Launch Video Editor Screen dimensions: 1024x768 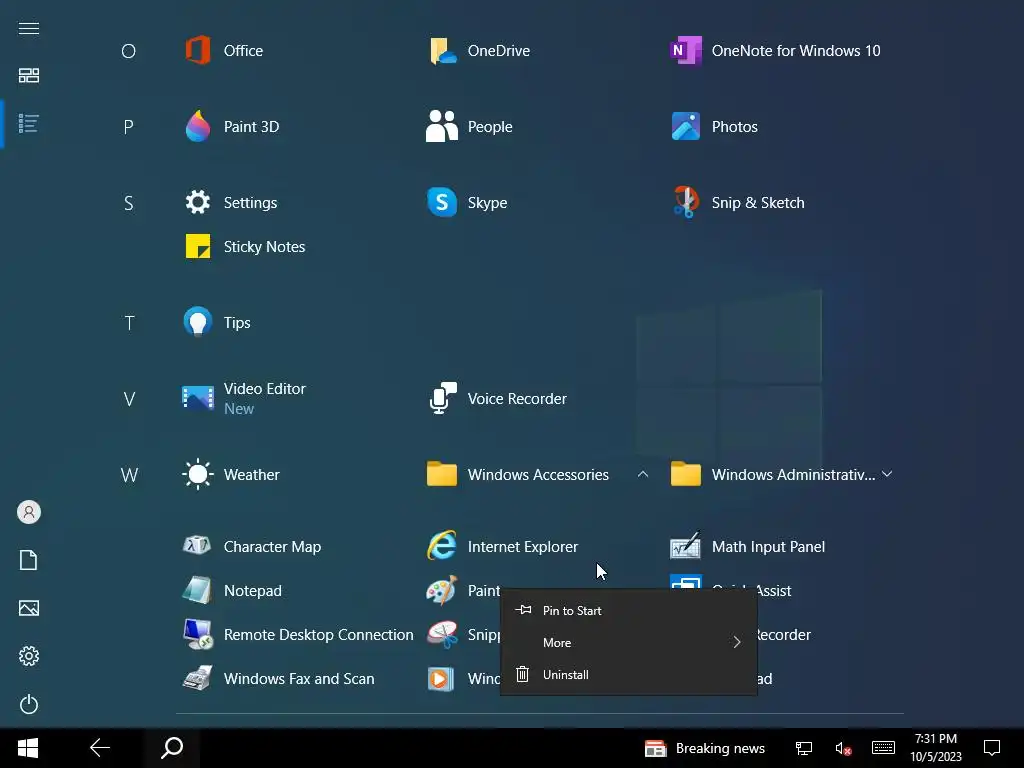(x=244, y=398)
